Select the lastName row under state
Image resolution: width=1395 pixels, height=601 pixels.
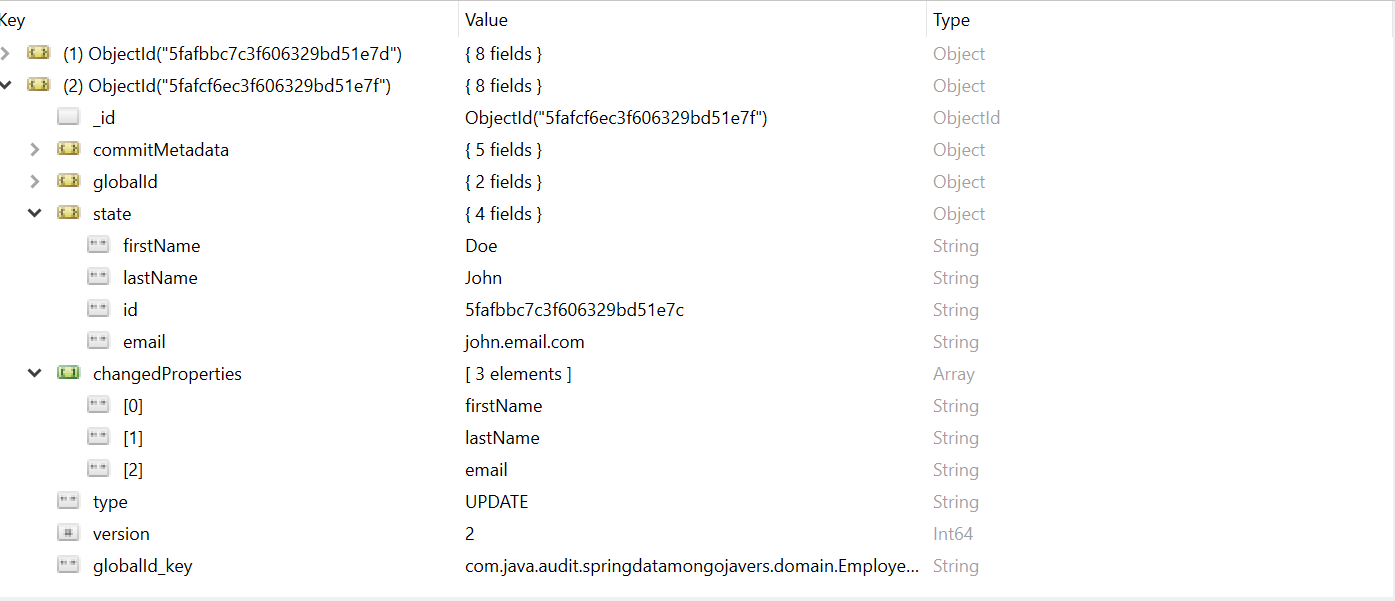pyautogui.click(x=160, y=278)
